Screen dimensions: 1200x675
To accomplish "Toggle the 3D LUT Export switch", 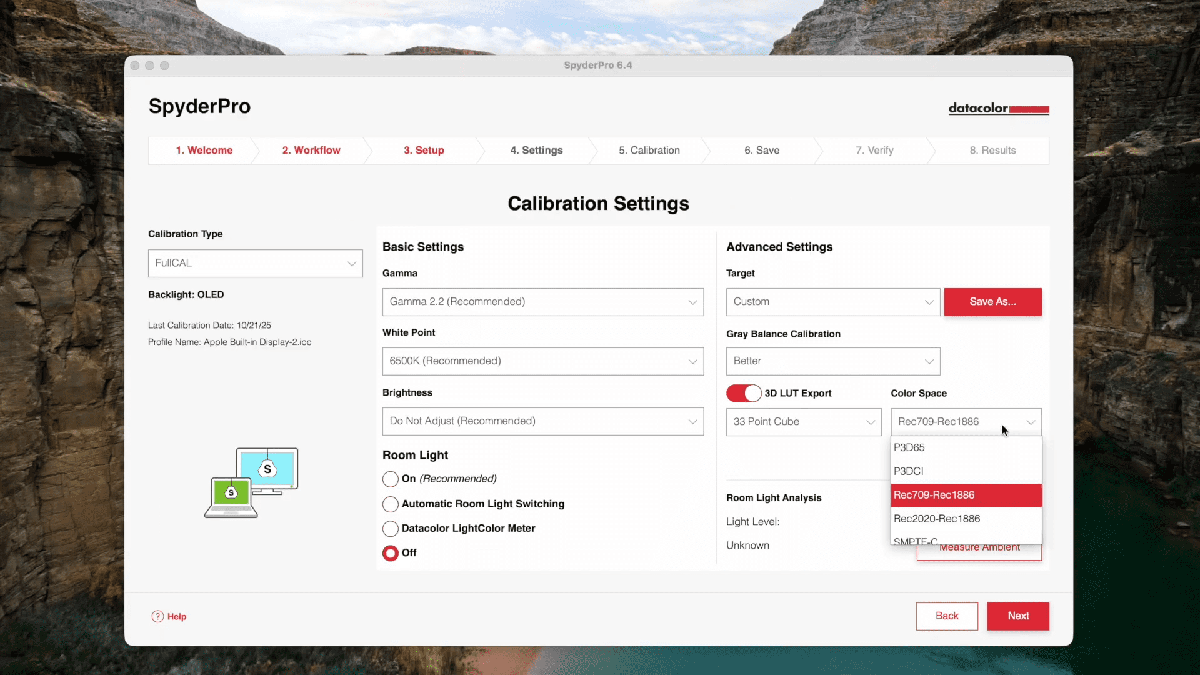I will 743,393.
